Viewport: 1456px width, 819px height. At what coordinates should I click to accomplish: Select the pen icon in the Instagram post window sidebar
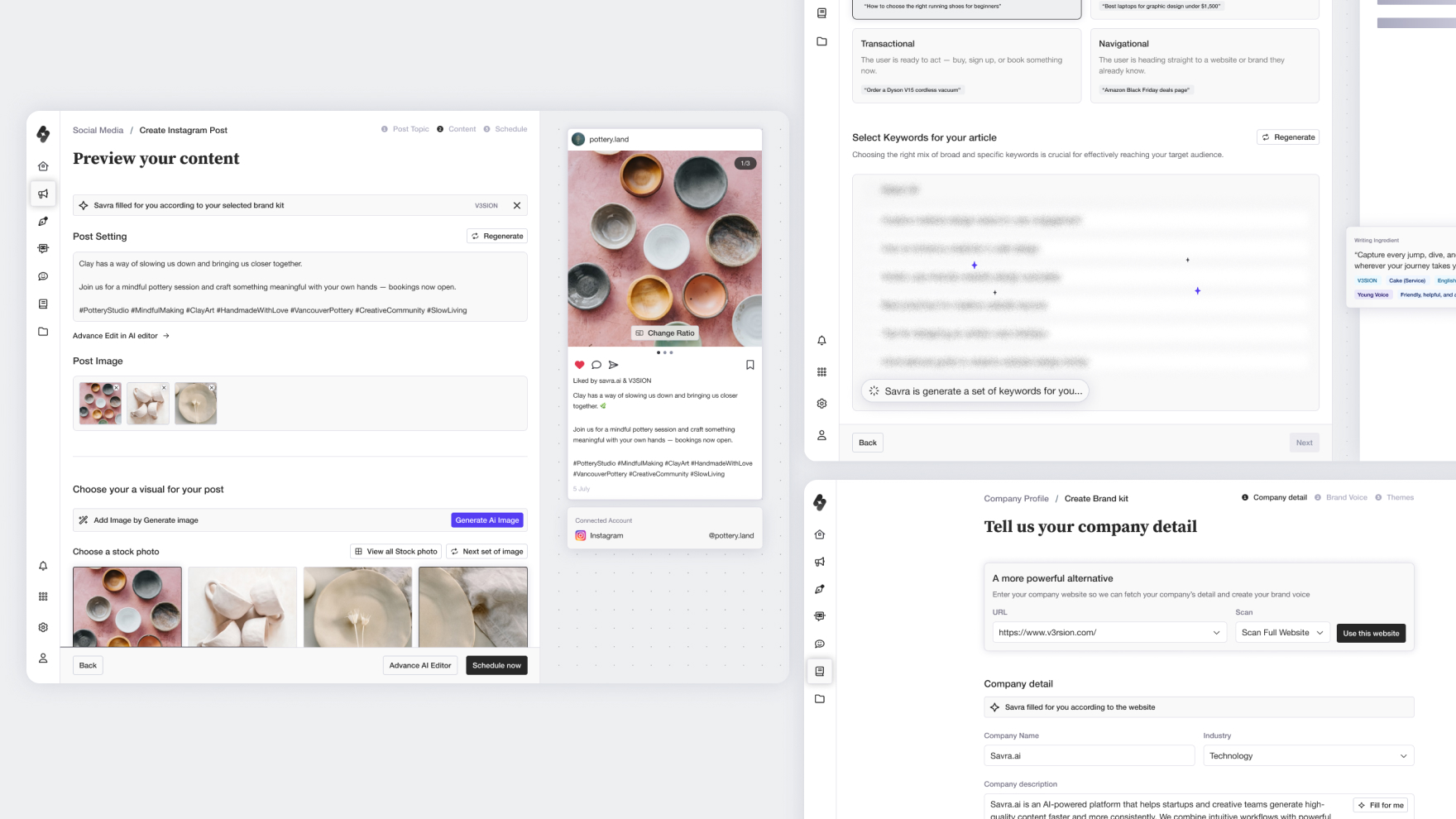43,221
